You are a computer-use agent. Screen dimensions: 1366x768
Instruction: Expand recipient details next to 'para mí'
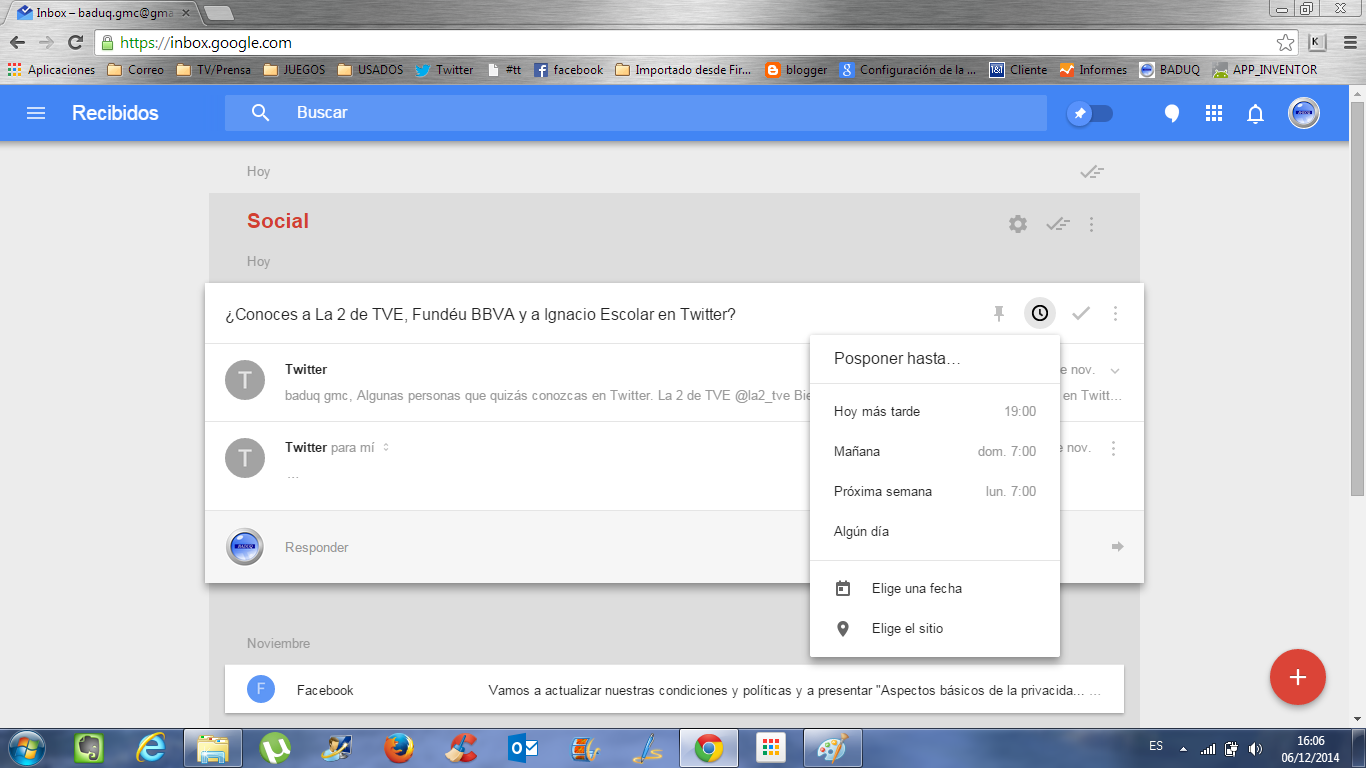pos(386,448)
